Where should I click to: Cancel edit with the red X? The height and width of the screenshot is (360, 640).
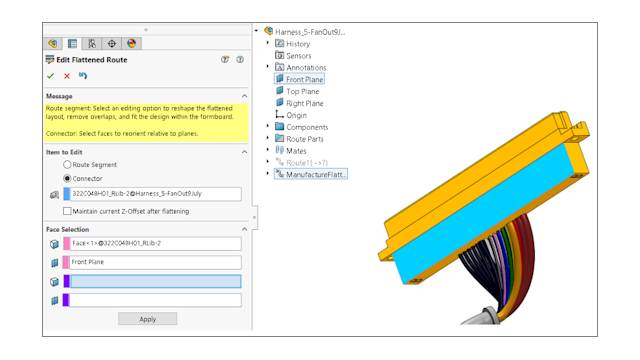[67, 76]
